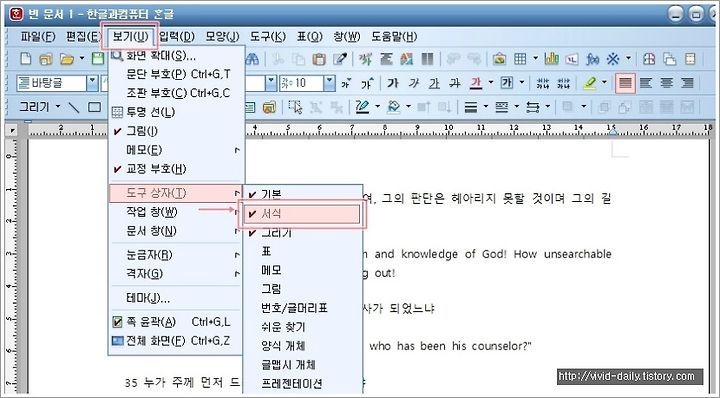Click the line color pen swatch
This screenshot has width=720, height=398.
(x=362, y=107)
